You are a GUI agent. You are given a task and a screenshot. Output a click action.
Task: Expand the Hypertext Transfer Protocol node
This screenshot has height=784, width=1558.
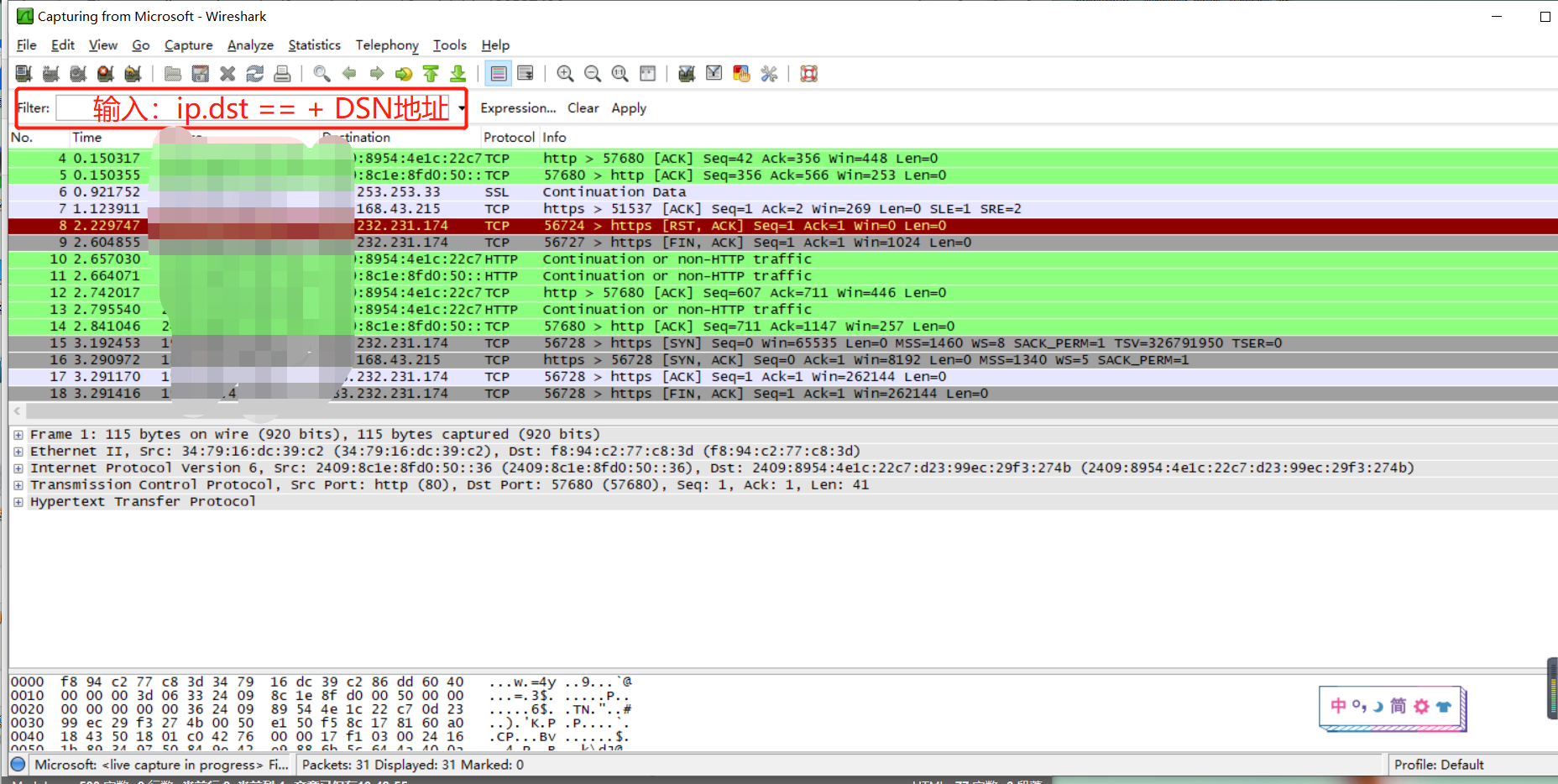tap(18, 502)
